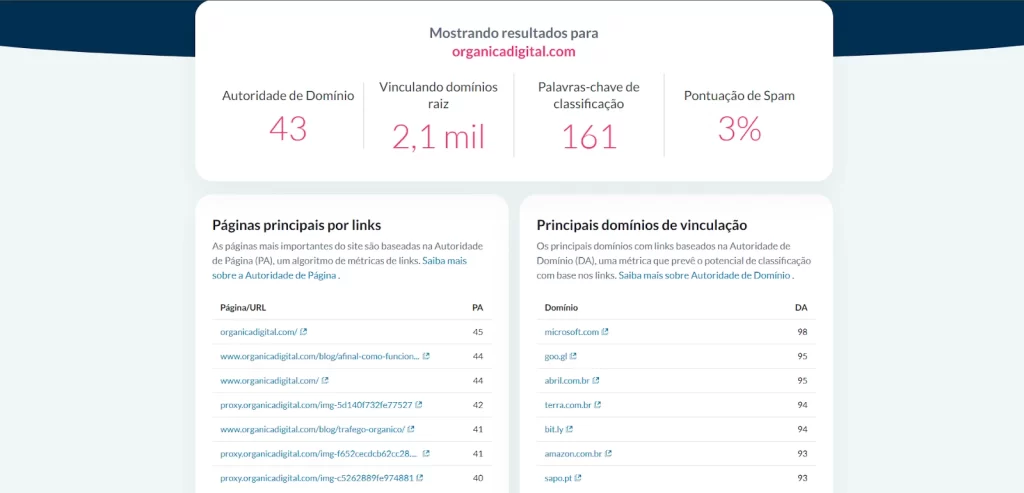Click the Principais domínios de vinculação heading
The image size is (1024, 493).
(x=641, y=225)
